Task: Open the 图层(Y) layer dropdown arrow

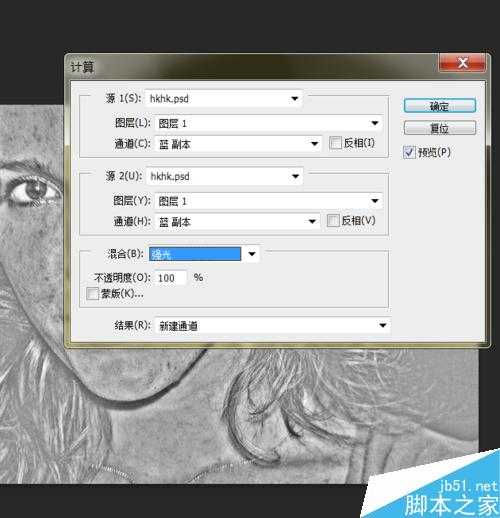Action: [x=375, y=201]
